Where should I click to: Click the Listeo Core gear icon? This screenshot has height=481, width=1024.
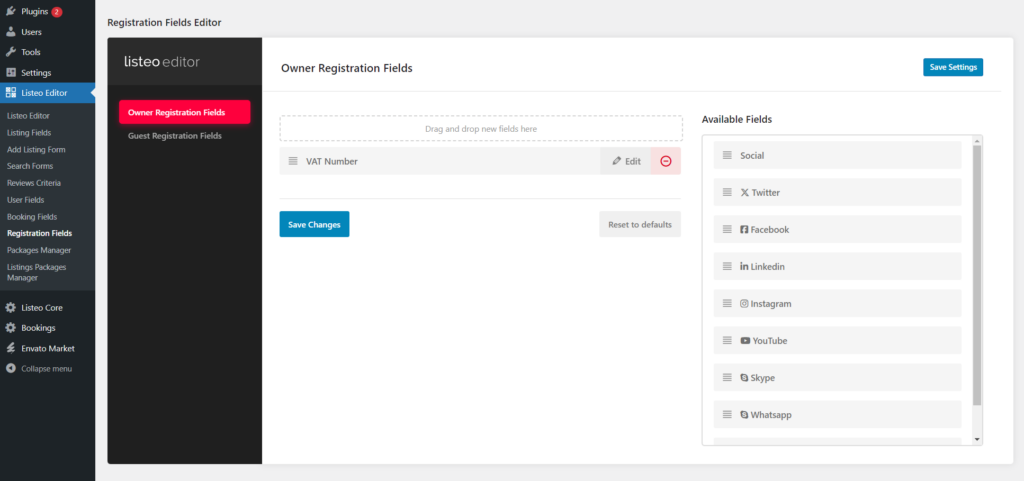(x=11, y=307)
